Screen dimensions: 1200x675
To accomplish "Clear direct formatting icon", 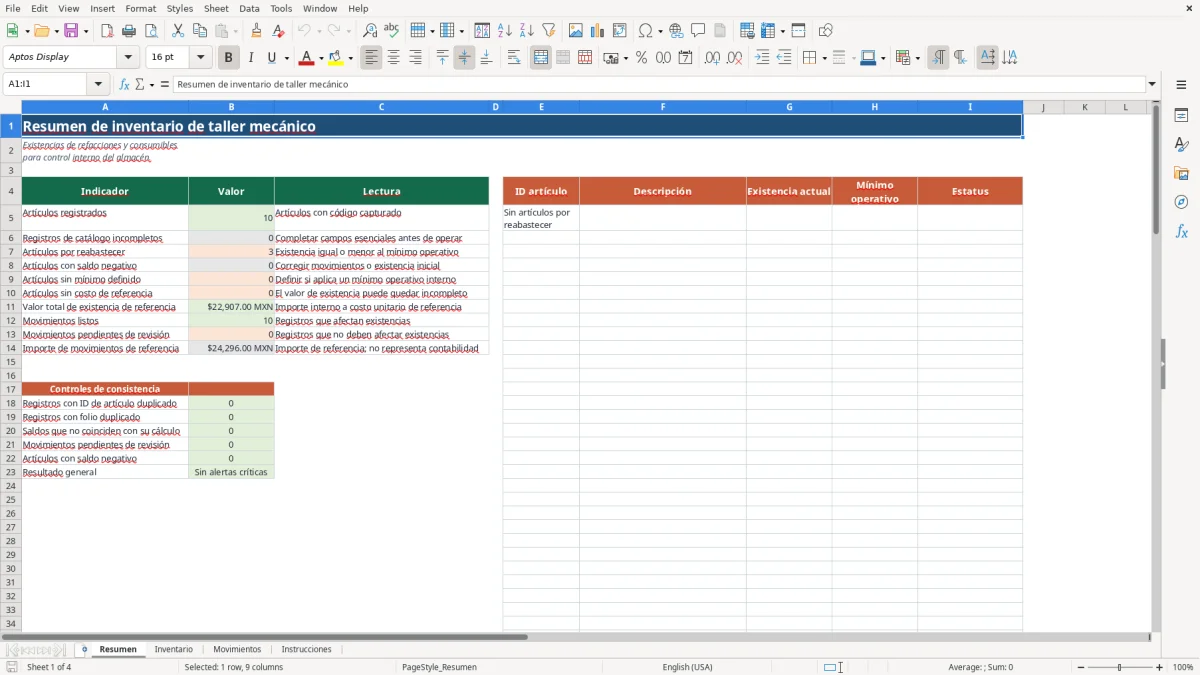I will tap(278, 31).
